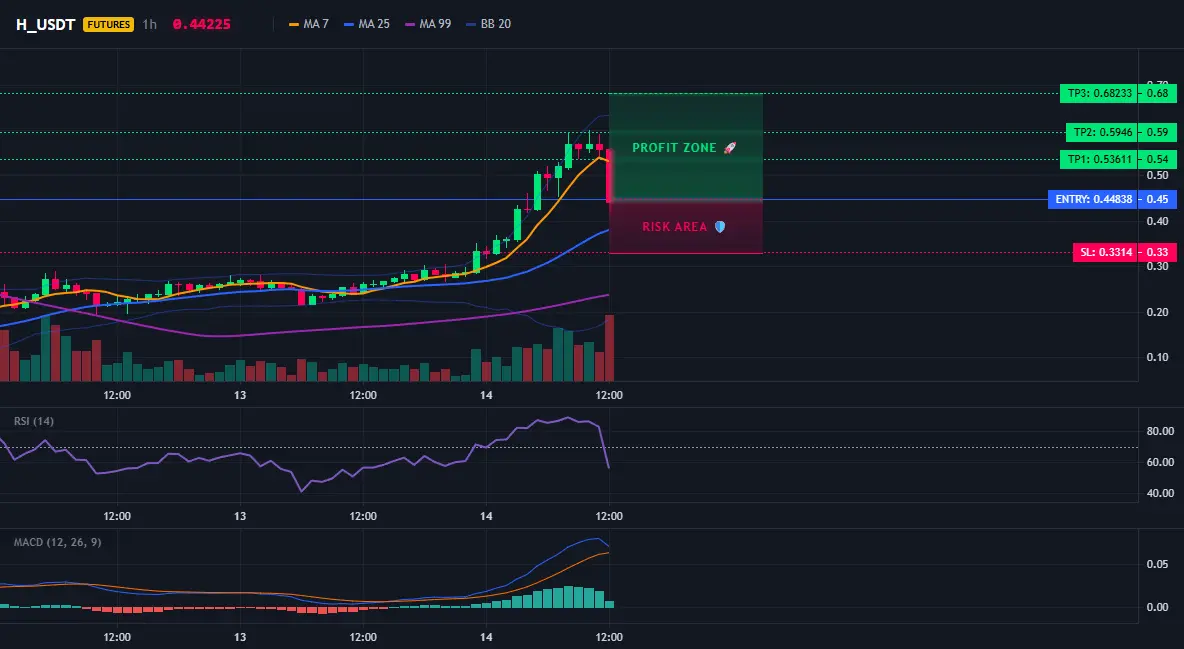Click the 0.10 price axis value
This screenshot has height=649, width=1184.
click(1158, 357)
